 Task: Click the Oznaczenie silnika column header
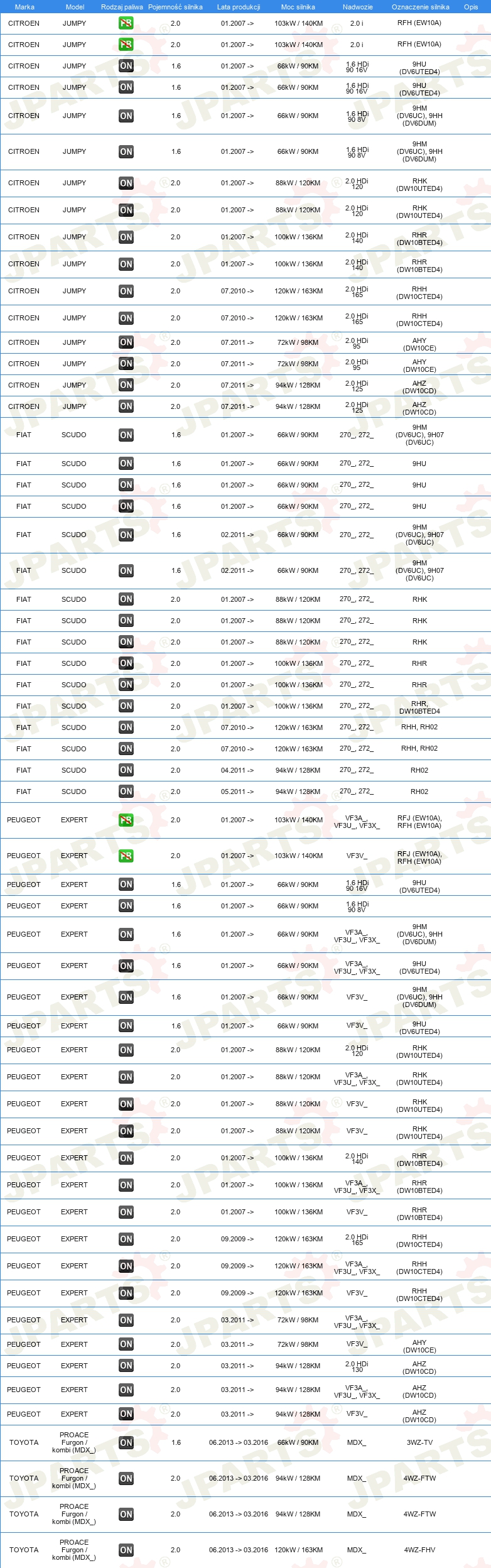[420, 7]
